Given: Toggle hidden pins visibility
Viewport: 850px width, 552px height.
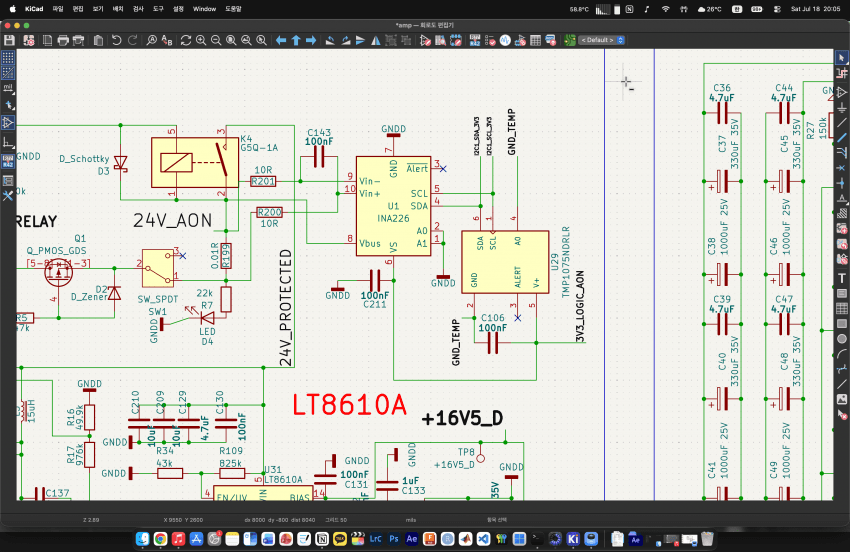Looking at the screenshot, I should (8, 123).
